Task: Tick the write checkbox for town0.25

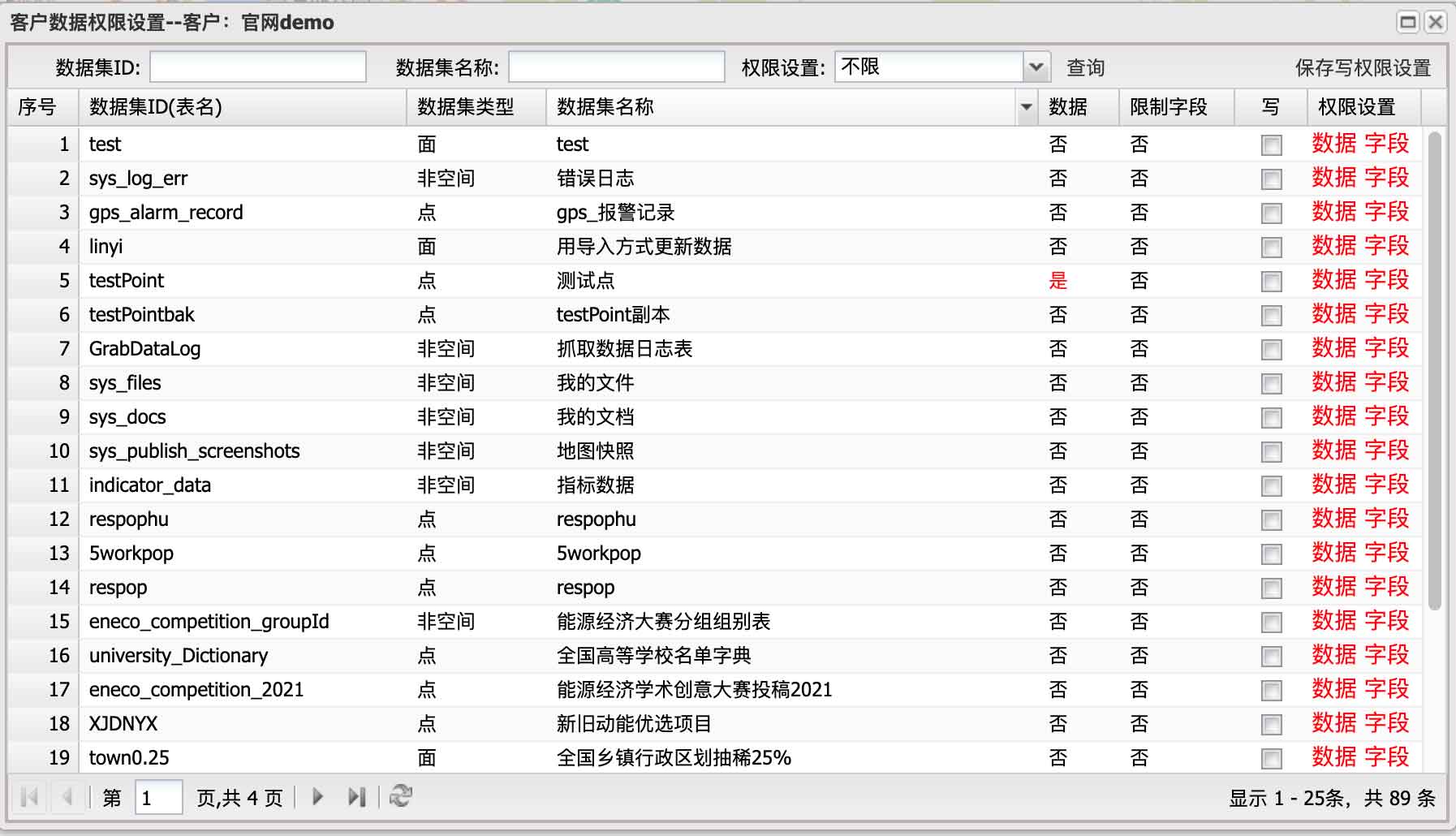Action: pyautogui.click(x=1270, y=757)
